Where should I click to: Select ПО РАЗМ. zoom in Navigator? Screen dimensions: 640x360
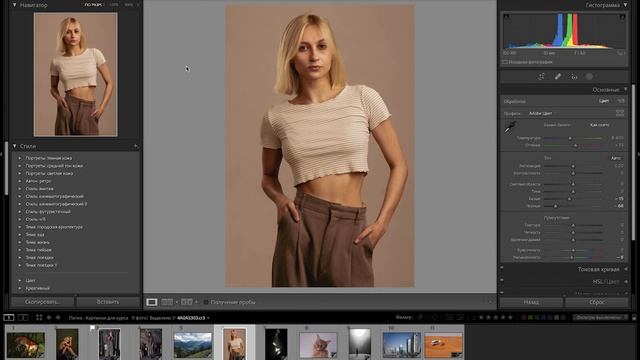point(93,5)
